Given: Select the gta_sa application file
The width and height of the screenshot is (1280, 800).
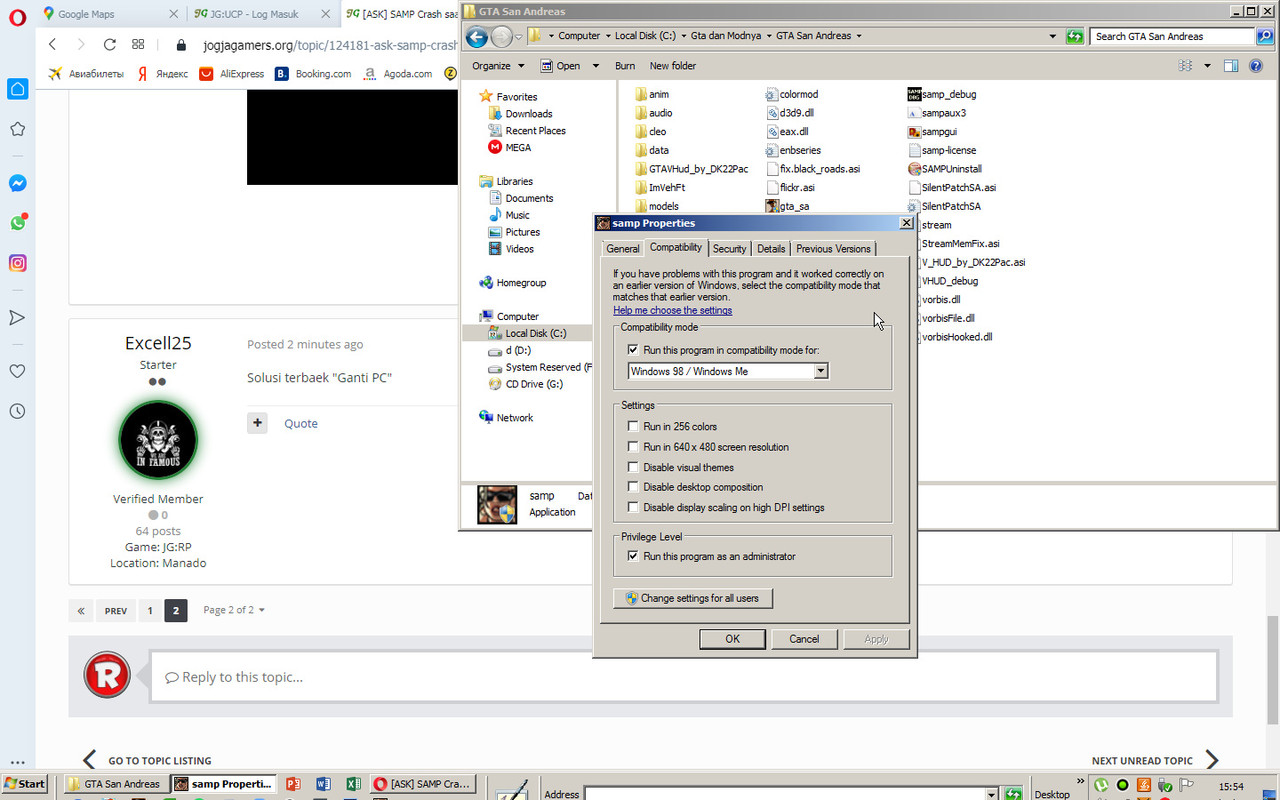Looking at the screenshot, I should pyautogui.click(x=788, y=206).
